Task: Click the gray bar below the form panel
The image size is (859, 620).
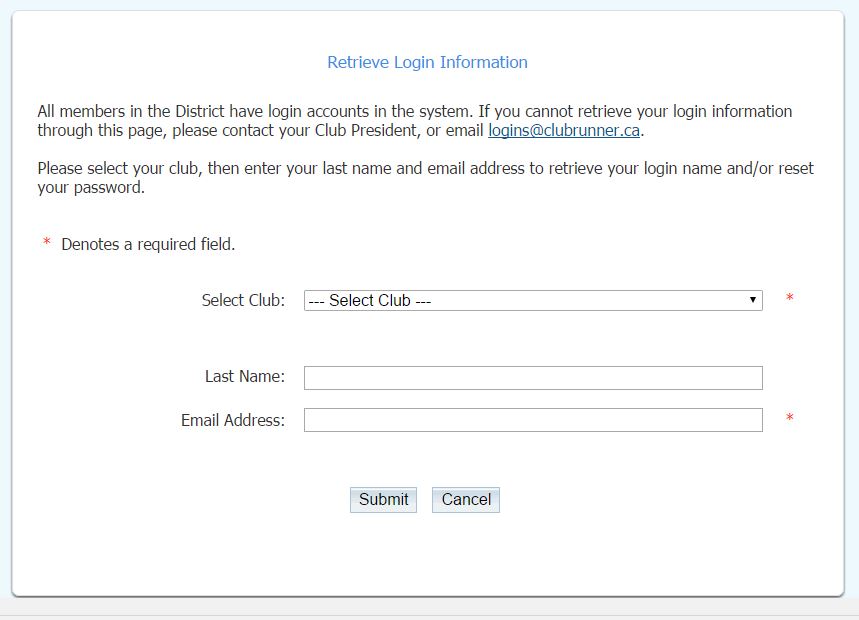Action: point(429,610)
